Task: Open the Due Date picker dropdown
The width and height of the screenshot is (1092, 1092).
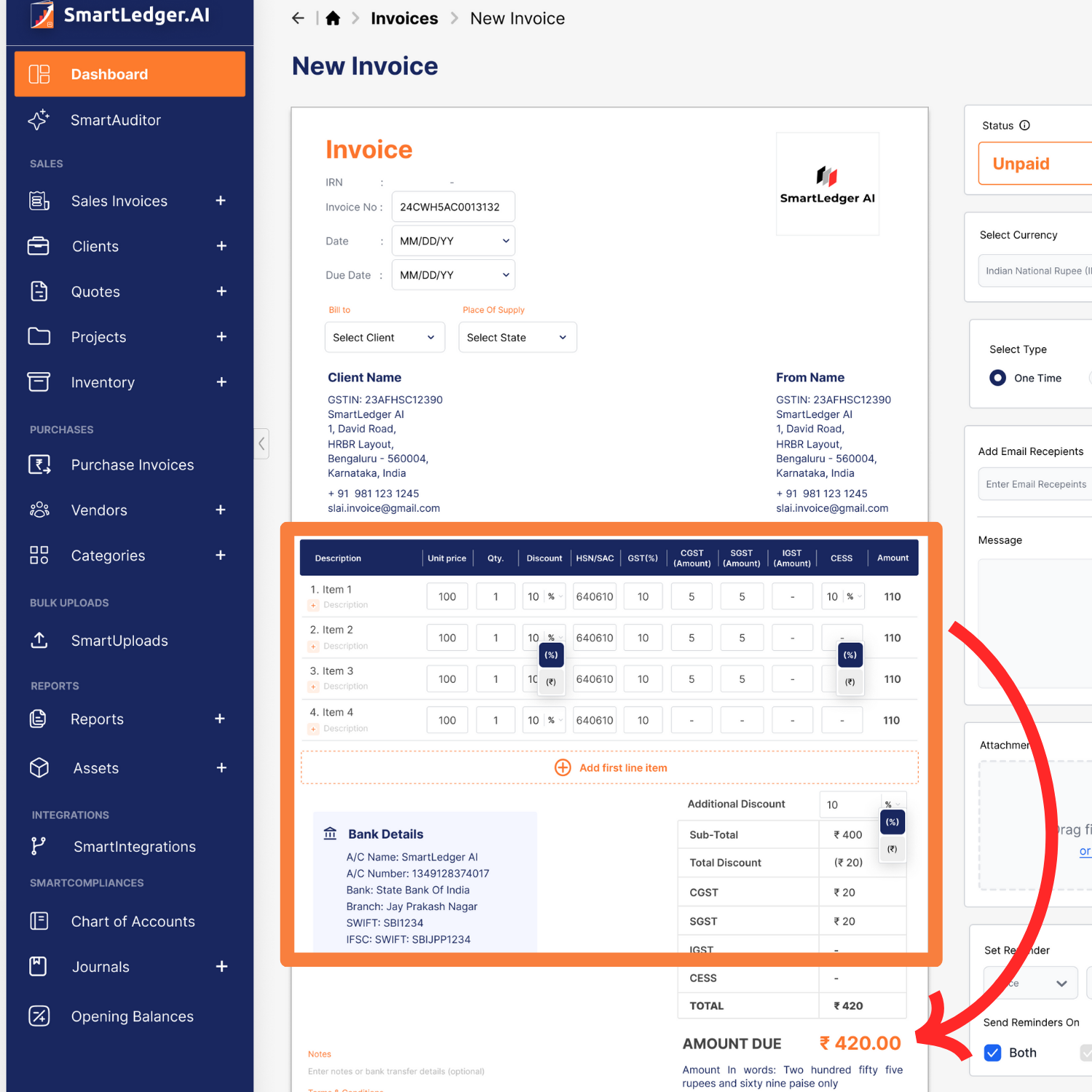Action: 454,275
